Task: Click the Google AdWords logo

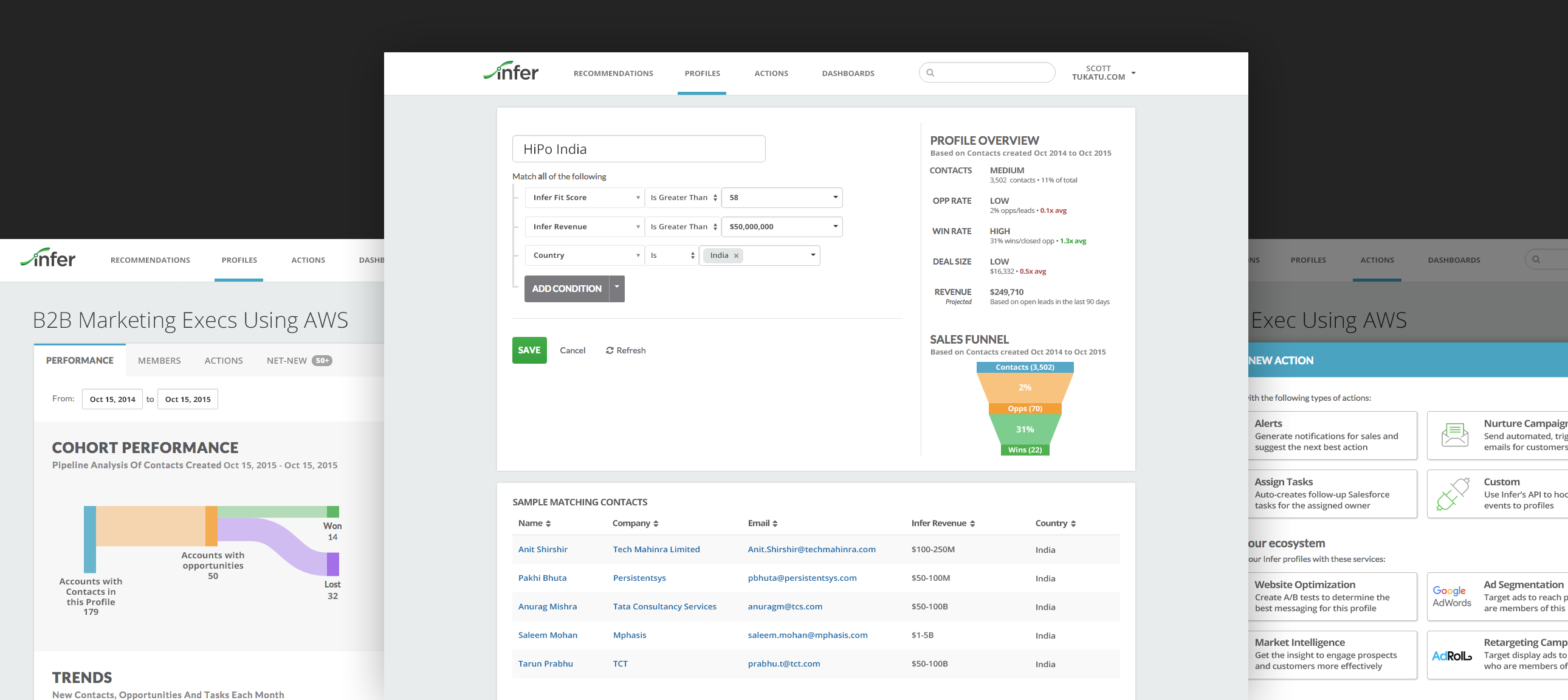Action: click(1451, 597)
